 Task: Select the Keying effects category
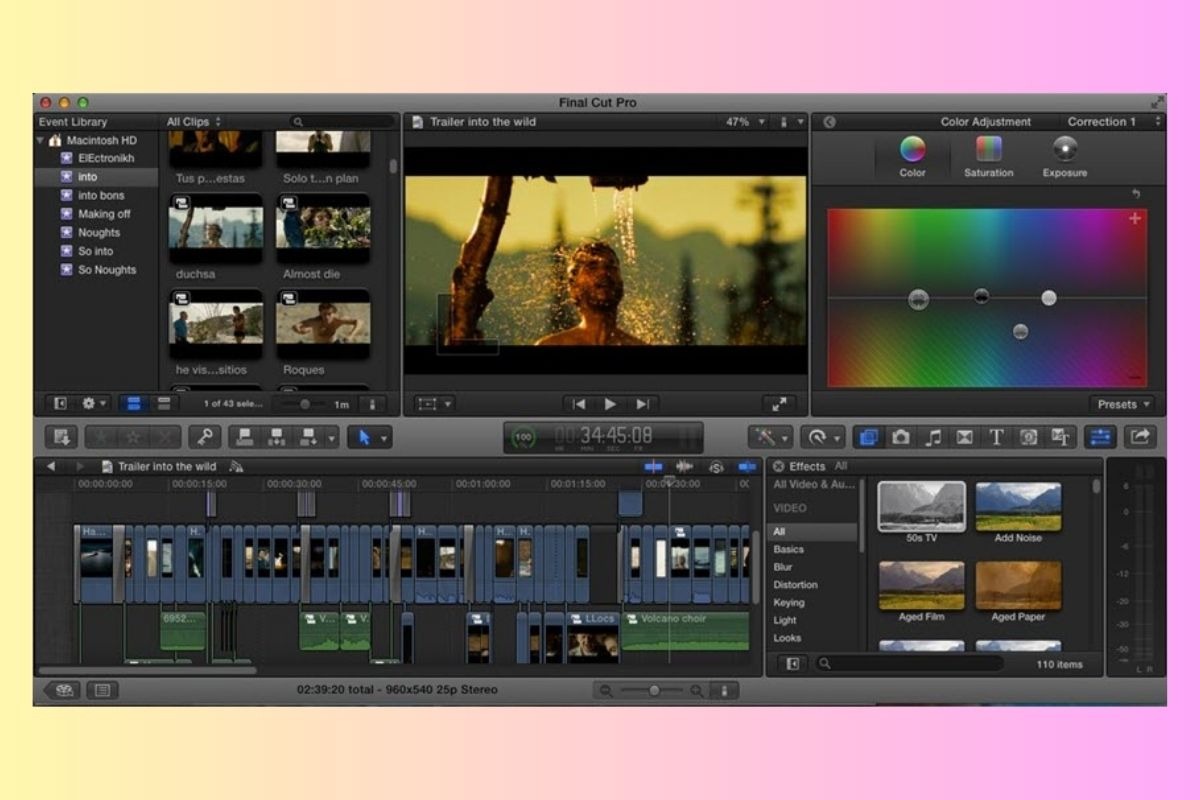click(788, 603)
